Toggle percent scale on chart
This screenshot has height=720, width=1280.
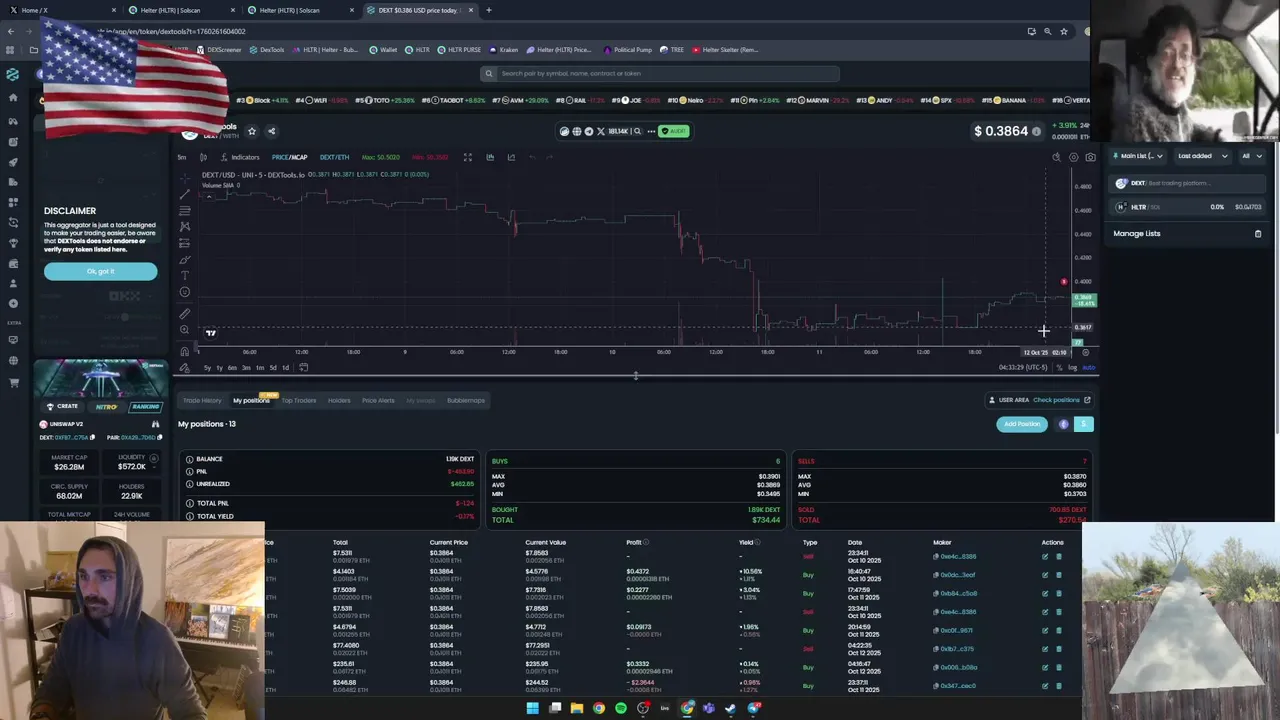click(x=1059, y=367)
